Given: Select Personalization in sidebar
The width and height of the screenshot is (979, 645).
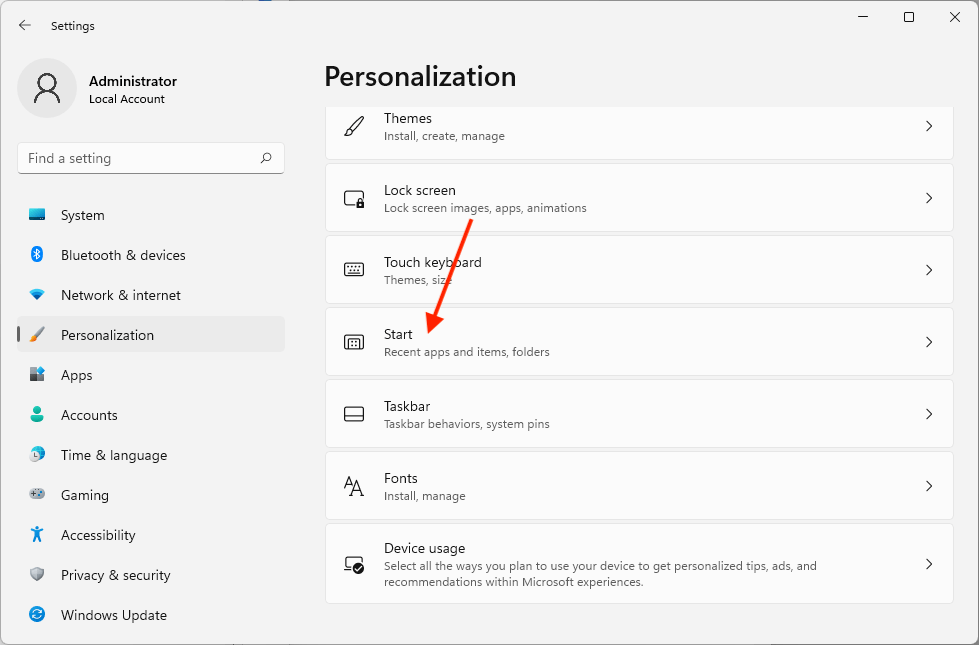Looking at the screenshot, I should [x=151, y=335].
